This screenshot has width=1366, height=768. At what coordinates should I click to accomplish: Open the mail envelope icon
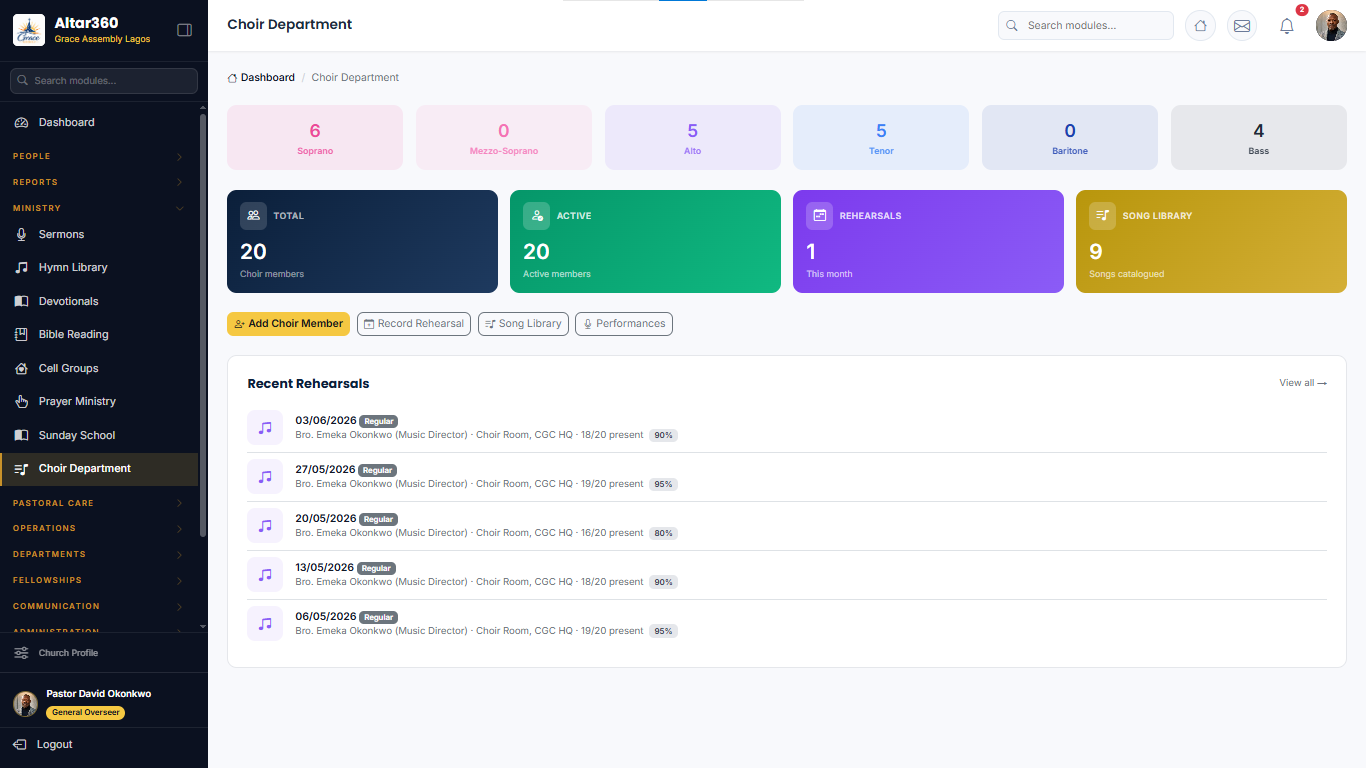1242,26
